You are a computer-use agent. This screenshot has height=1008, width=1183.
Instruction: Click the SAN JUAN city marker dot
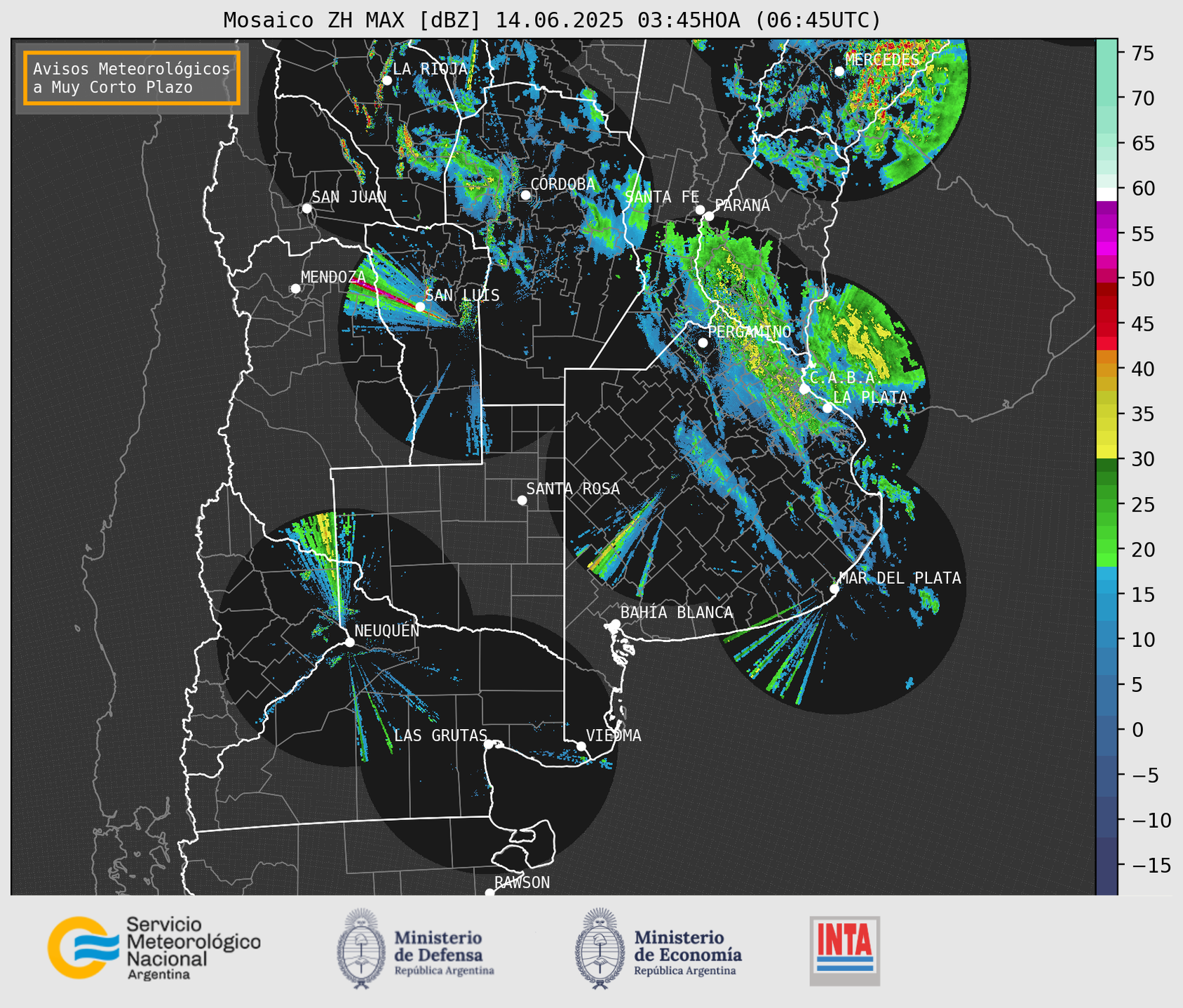(x=306, y=208)
